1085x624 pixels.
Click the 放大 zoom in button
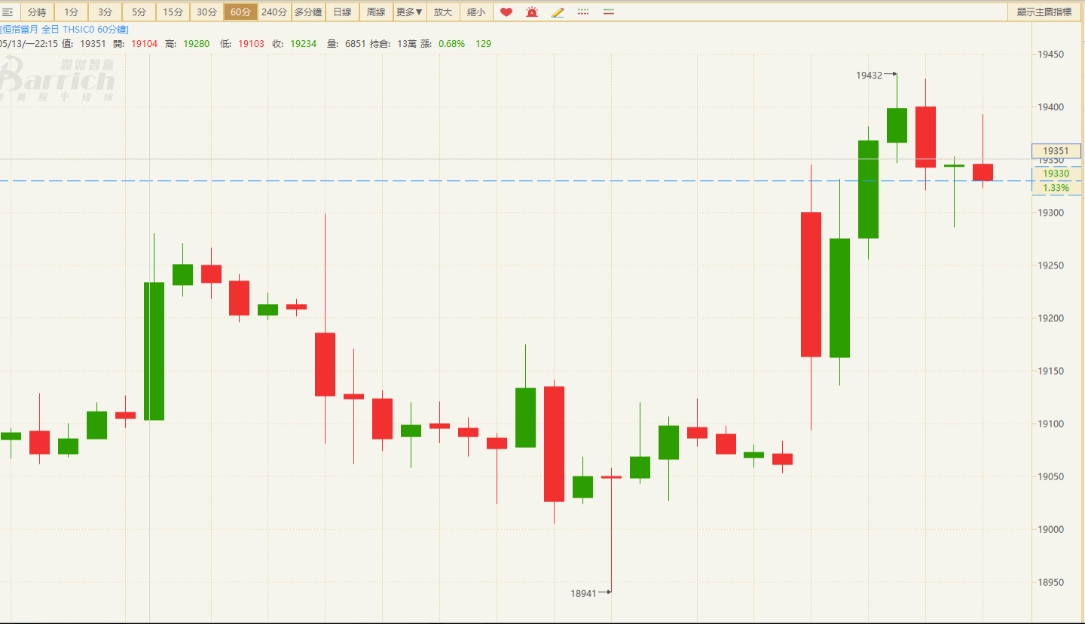(x=443, y=12)
